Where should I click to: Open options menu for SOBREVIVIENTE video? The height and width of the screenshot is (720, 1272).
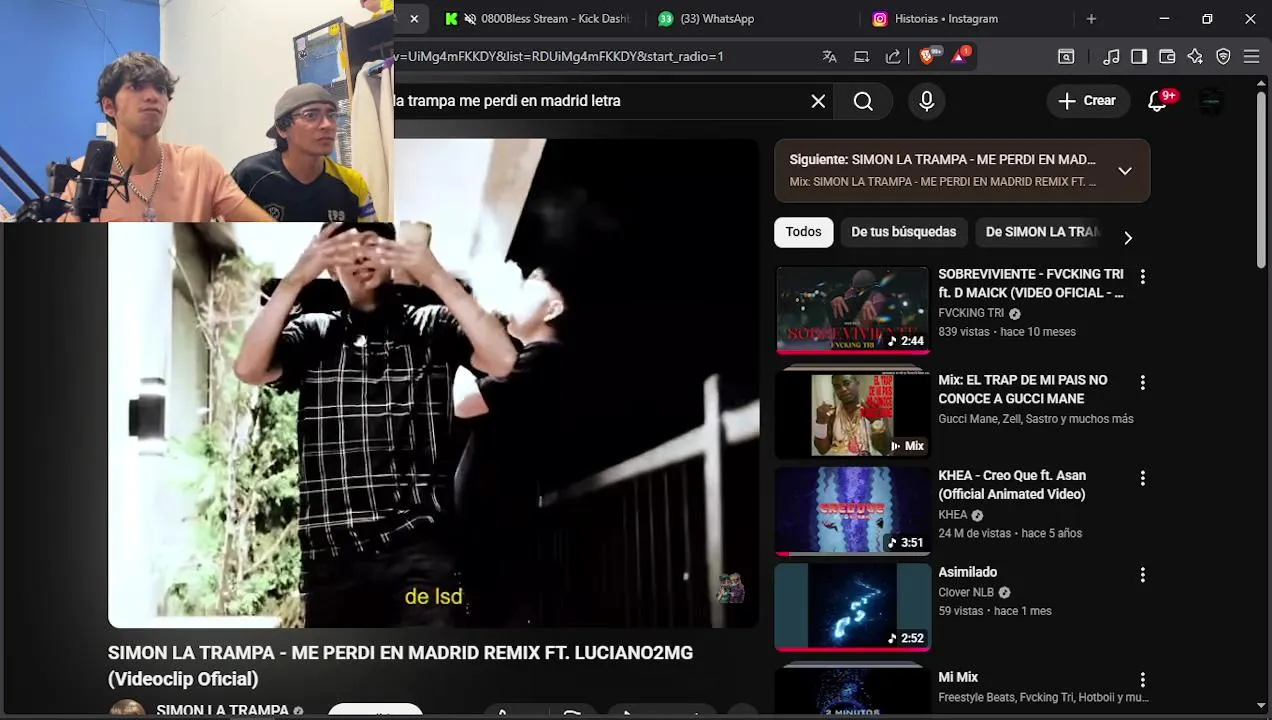[1143, 277]
